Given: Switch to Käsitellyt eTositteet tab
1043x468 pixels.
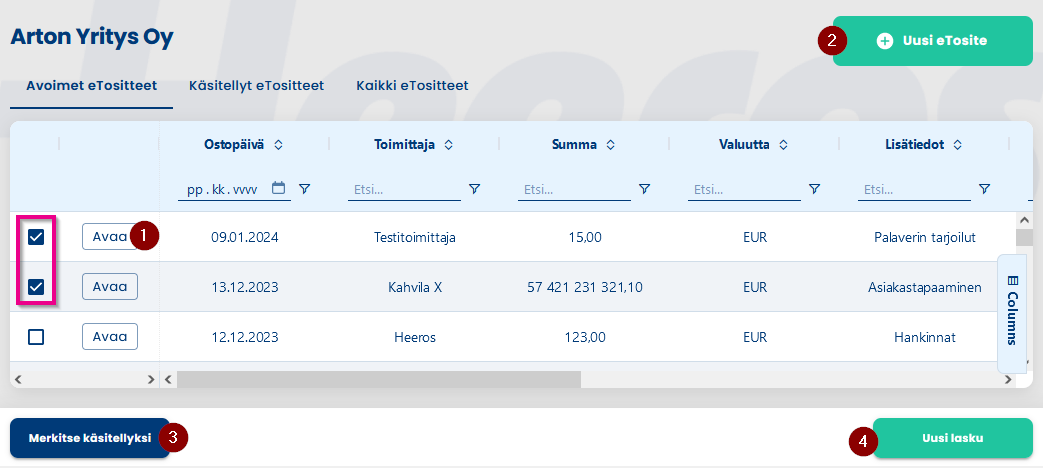Looking at the screenshot, I should point(256,86).
